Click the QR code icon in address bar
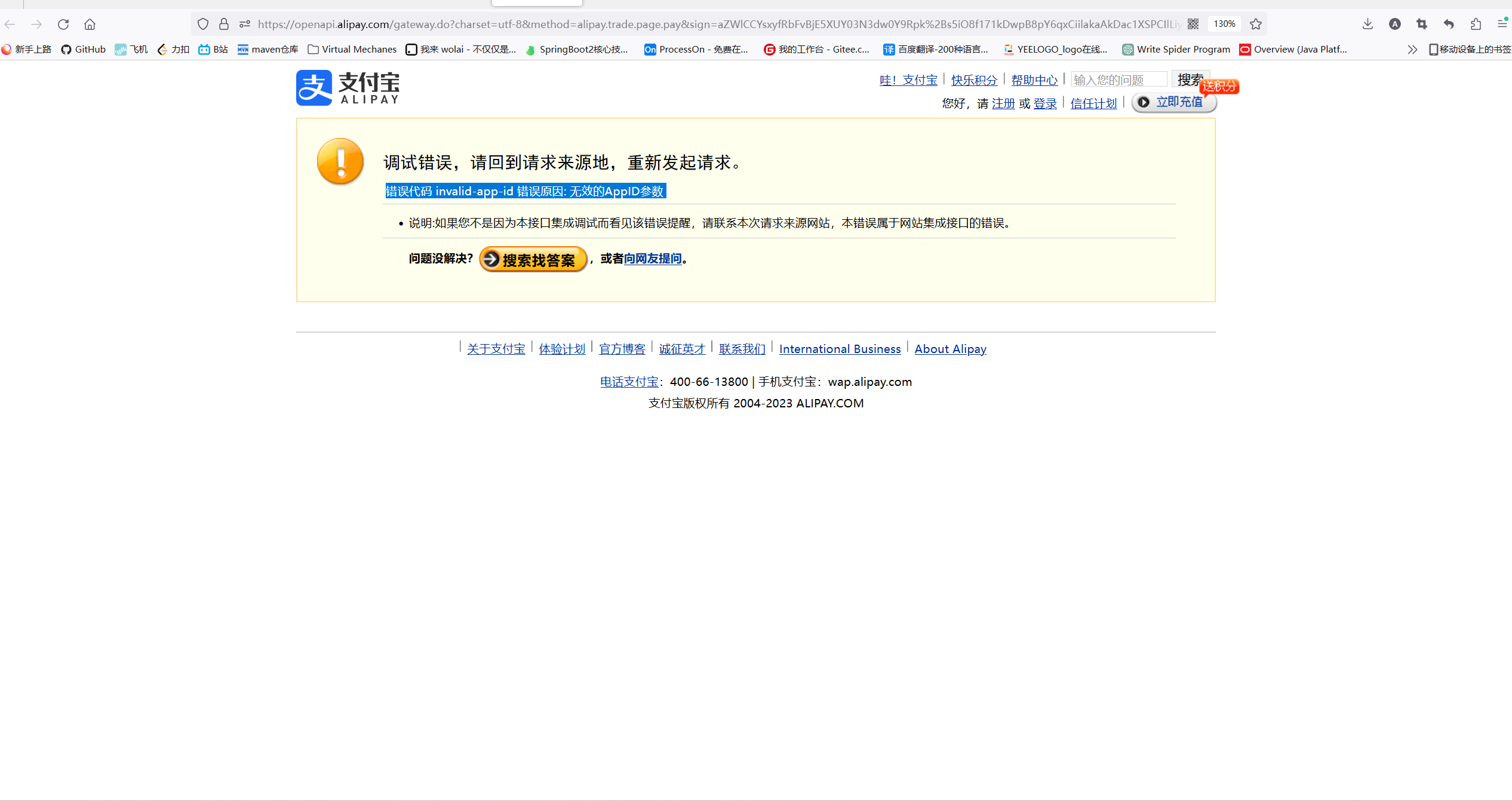This screenshot has width=1512, height=801. 1193,24
